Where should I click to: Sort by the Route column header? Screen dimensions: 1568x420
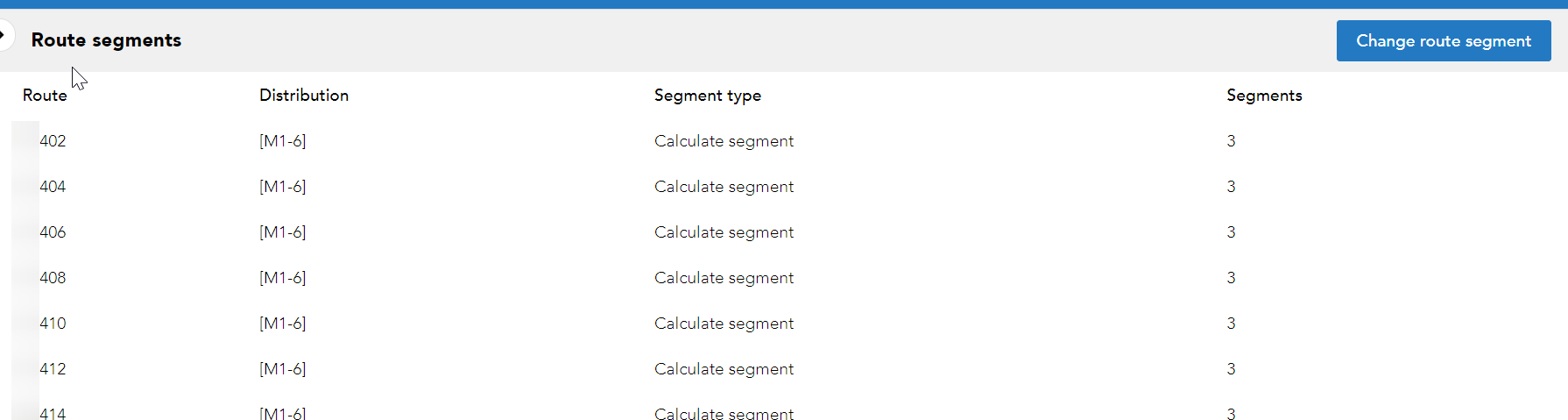click(45, 96)
